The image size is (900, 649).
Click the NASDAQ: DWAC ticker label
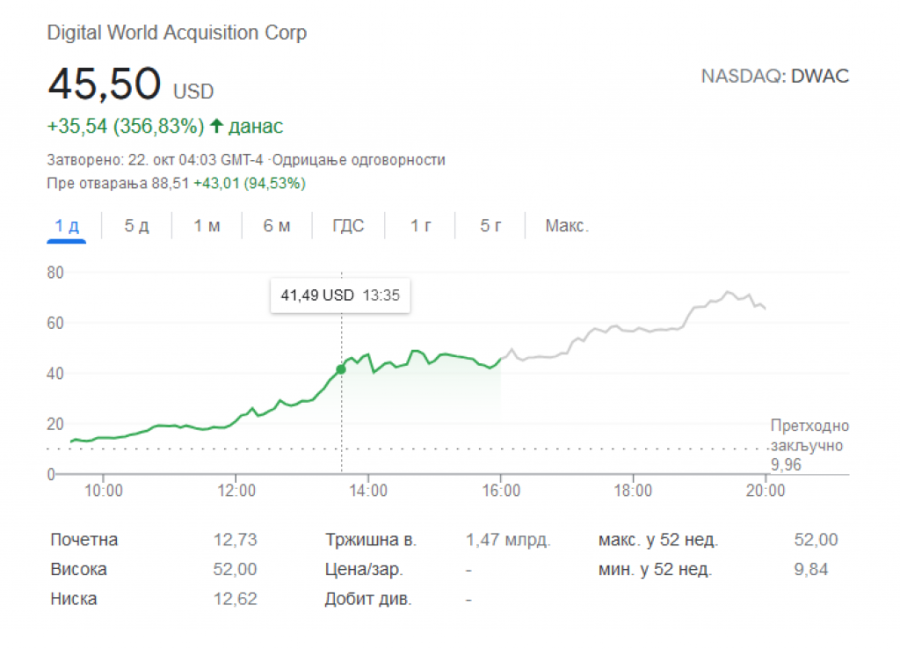[775, 76]
